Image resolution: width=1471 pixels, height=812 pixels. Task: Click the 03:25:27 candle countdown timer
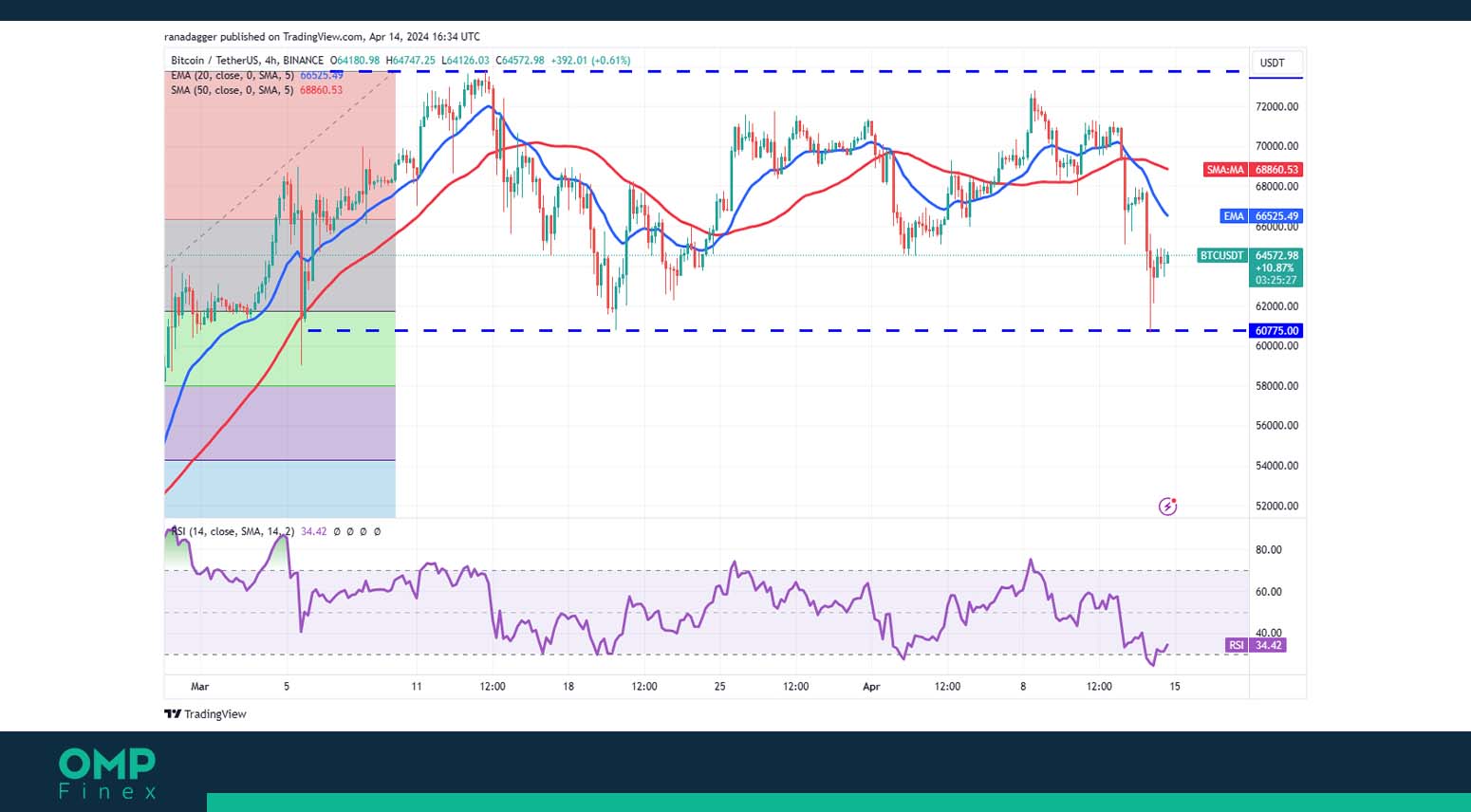(x=1275, y=281)
